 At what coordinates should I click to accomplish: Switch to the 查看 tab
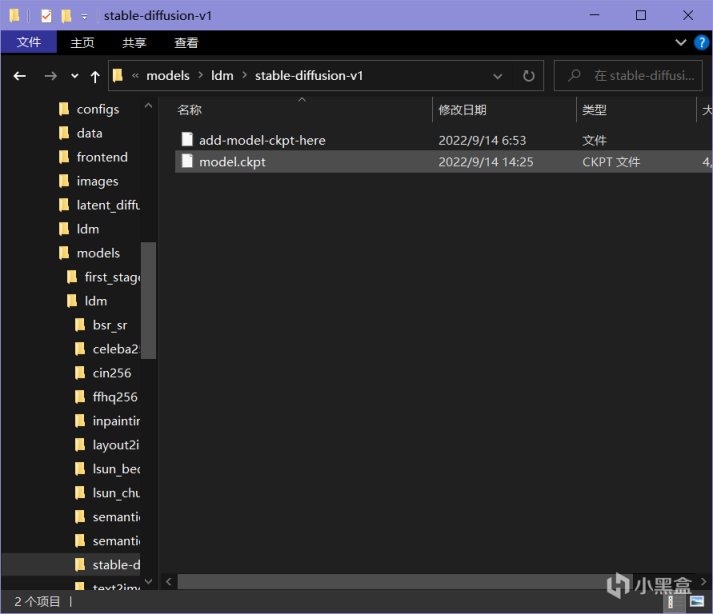(x=186, y=43)
